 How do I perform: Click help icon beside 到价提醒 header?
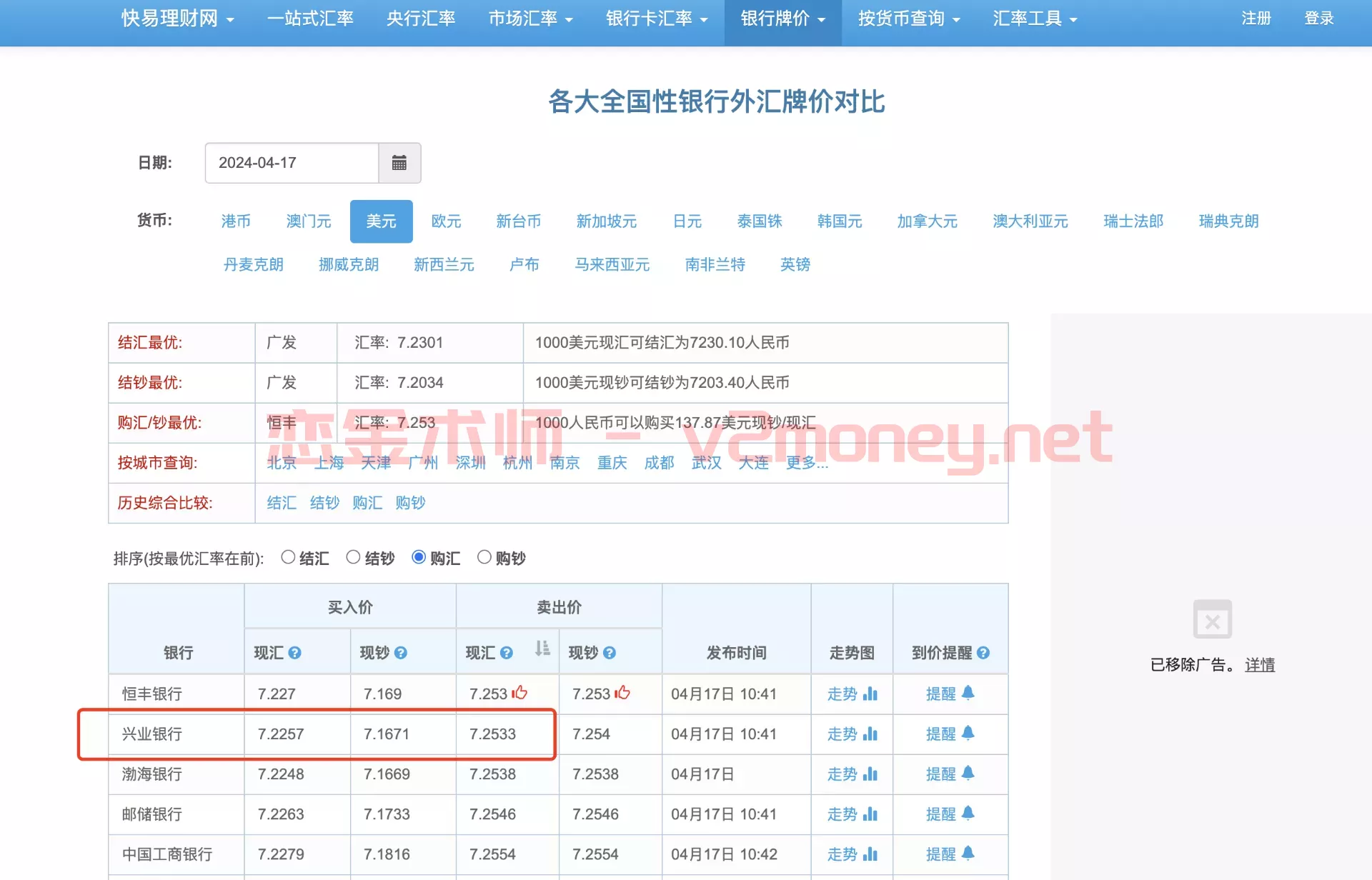click(983, 653)
